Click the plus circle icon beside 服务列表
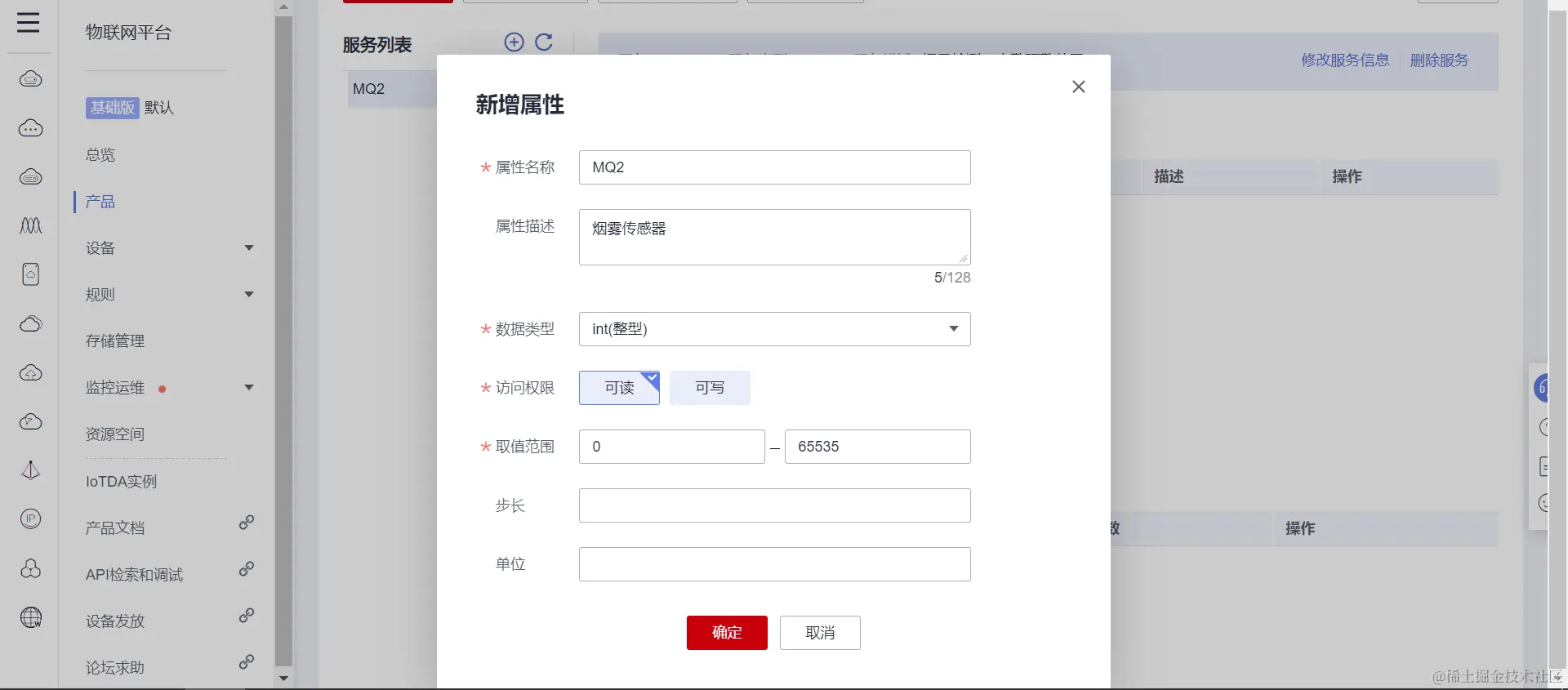Screen dimensions: 1568x690 [x=514, y=42]
